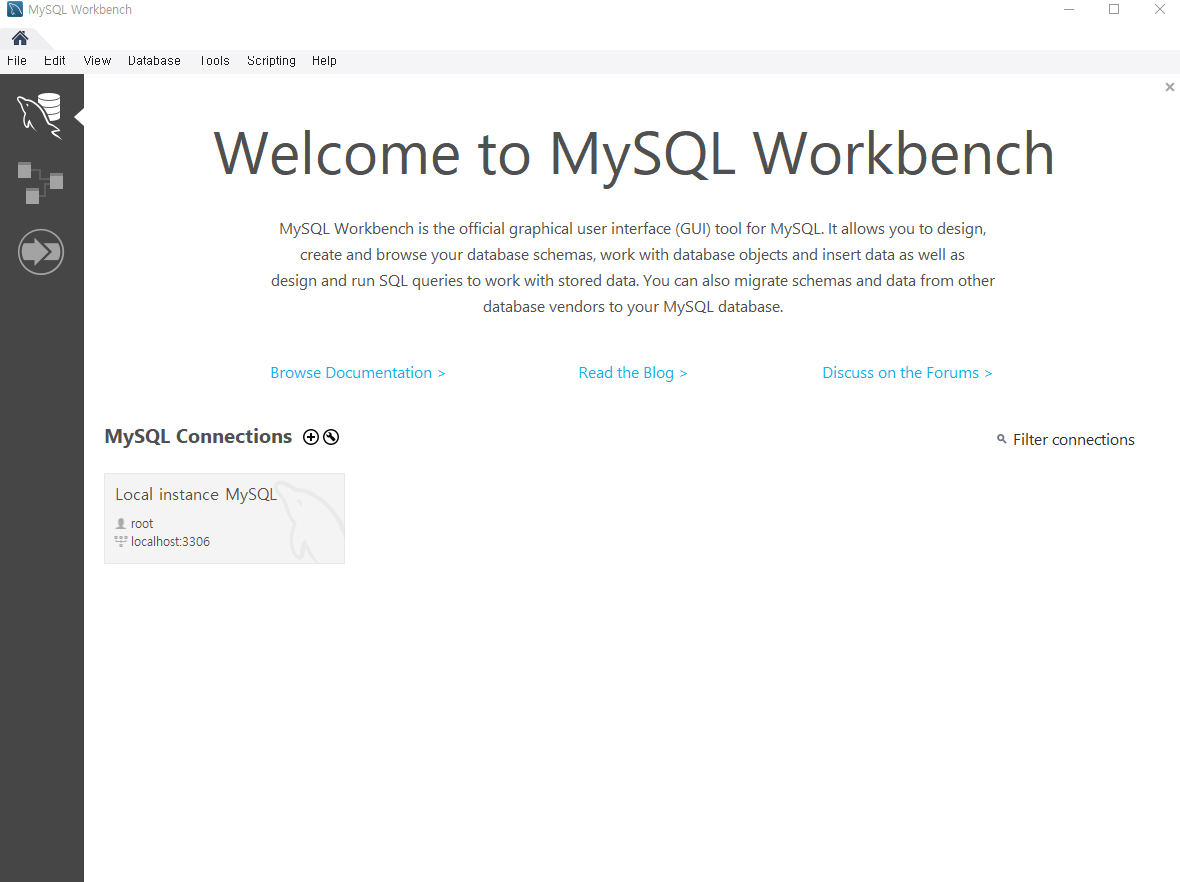The height and width of the screenshot is (882, 1180).
Task: Open the Tools menu
Action: [214, 61]
